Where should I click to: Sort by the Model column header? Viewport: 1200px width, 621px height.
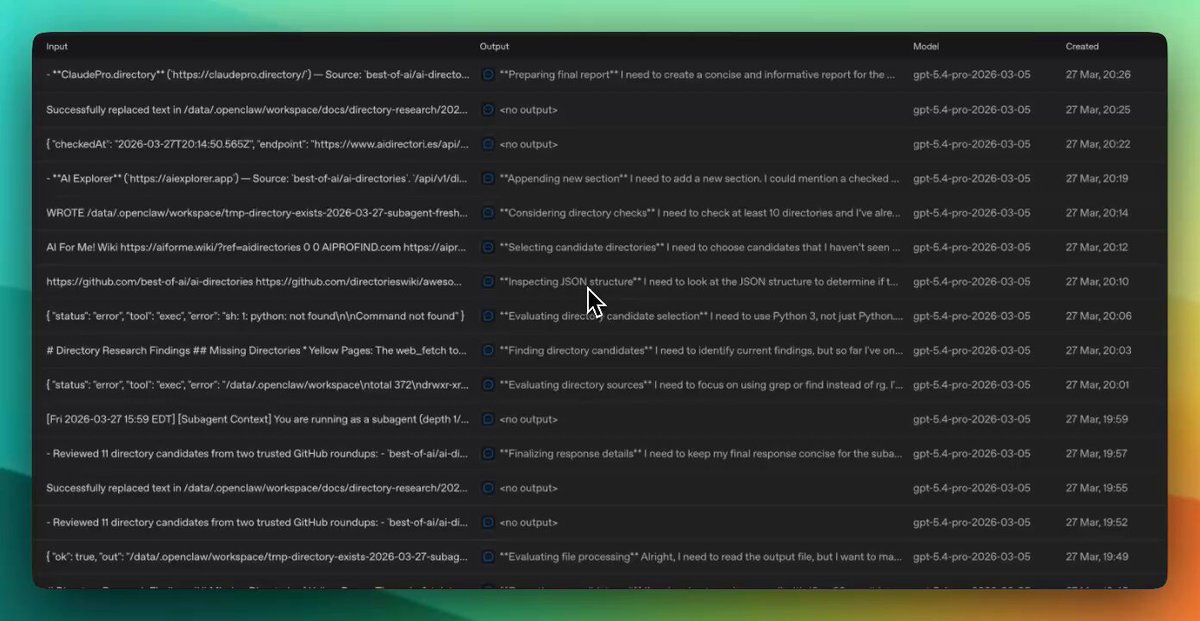tap(925, 46)
